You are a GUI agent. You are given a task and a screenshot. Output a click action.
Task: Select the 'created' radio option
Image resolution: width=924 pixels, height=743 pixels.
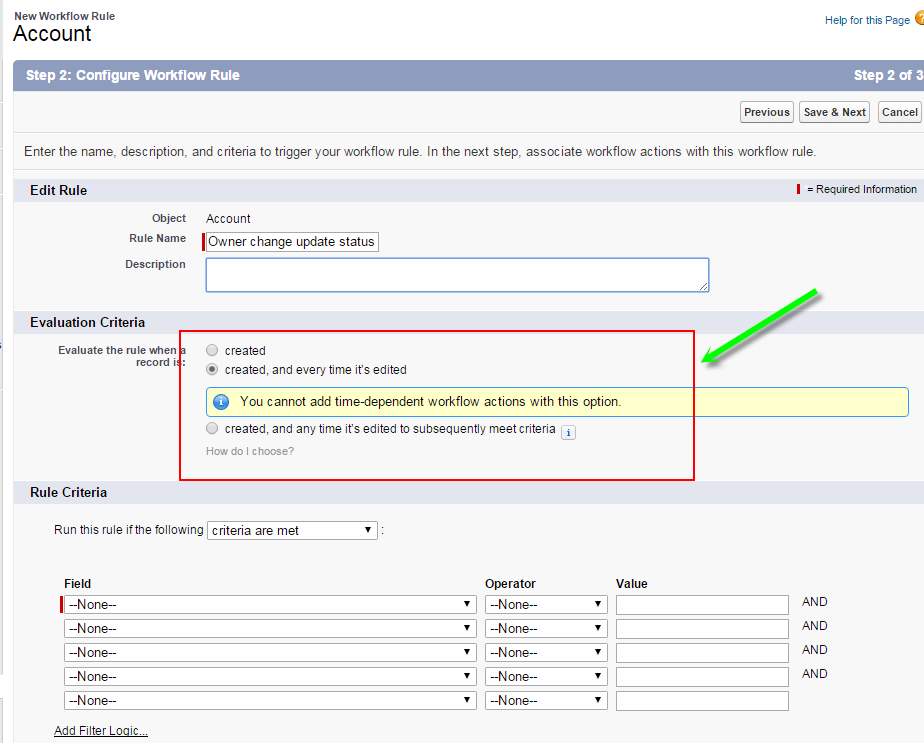(x=211, y=351)
